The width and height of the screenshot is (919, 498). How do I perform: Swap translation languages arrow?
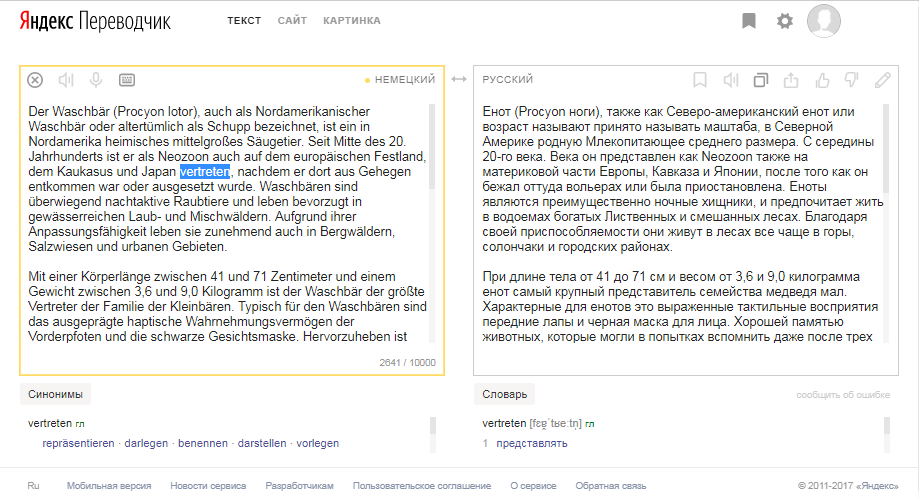tap(459, 79)
